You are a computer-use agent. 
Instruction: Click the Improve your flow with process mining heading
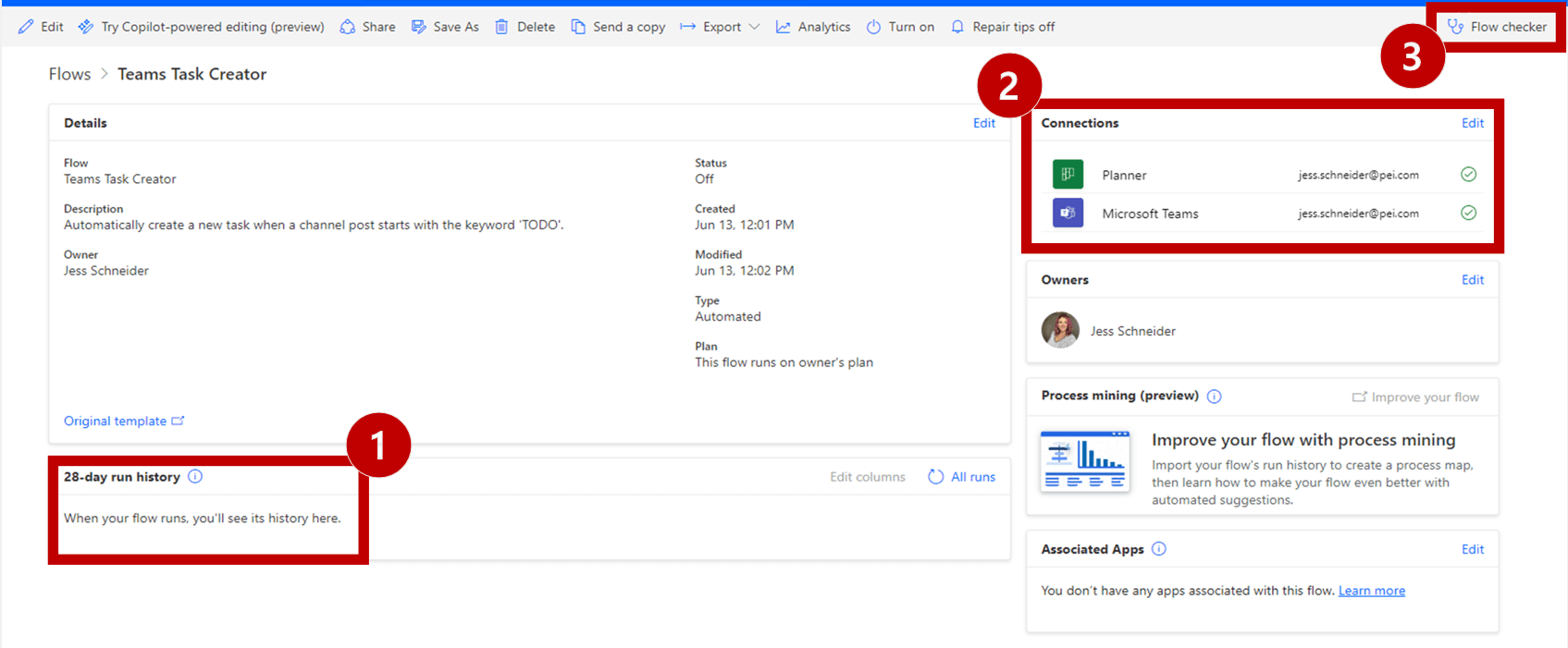[x=1303, y=440]
